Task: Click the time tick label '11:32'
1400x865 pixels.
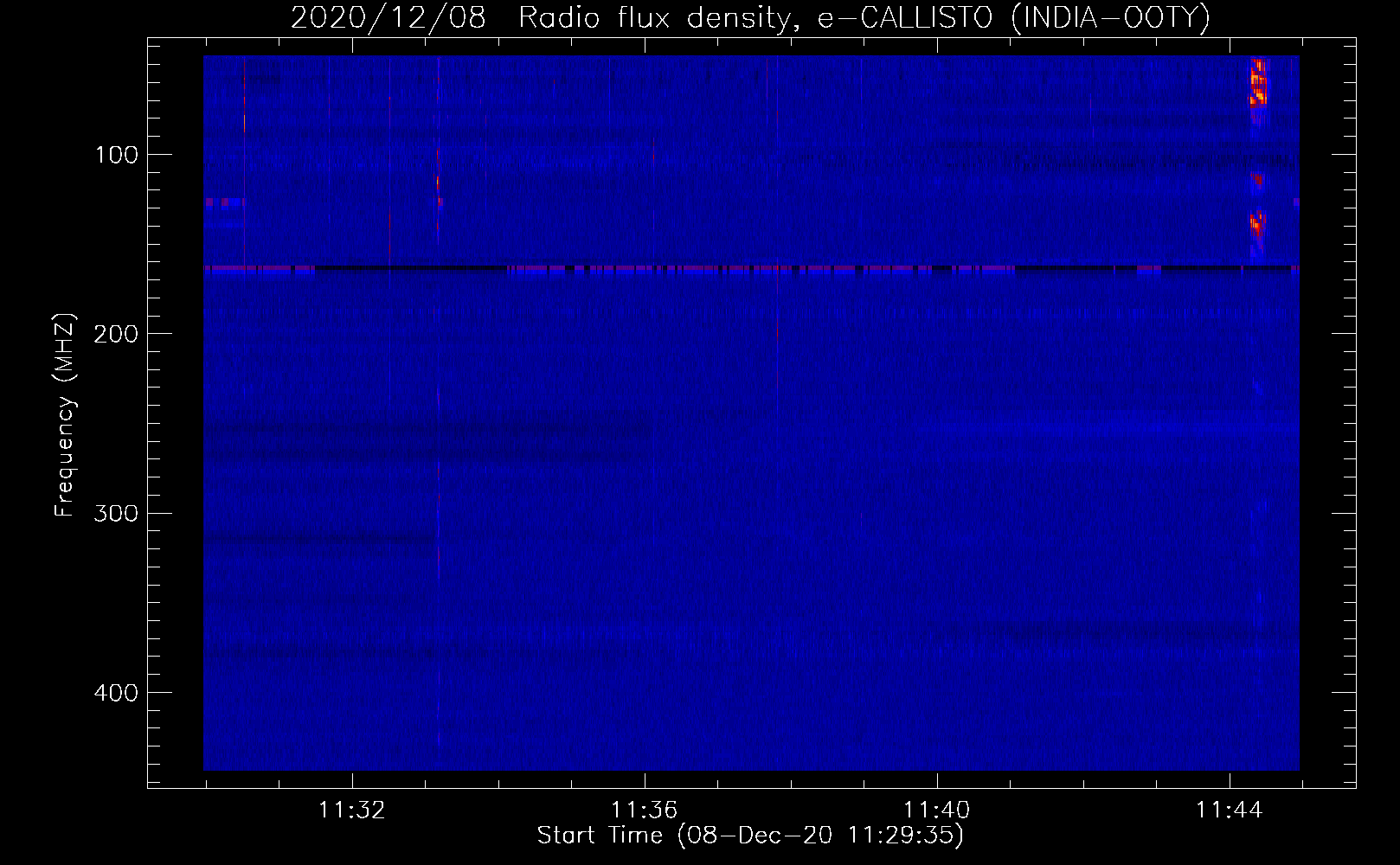Action: tap(352, 811)
